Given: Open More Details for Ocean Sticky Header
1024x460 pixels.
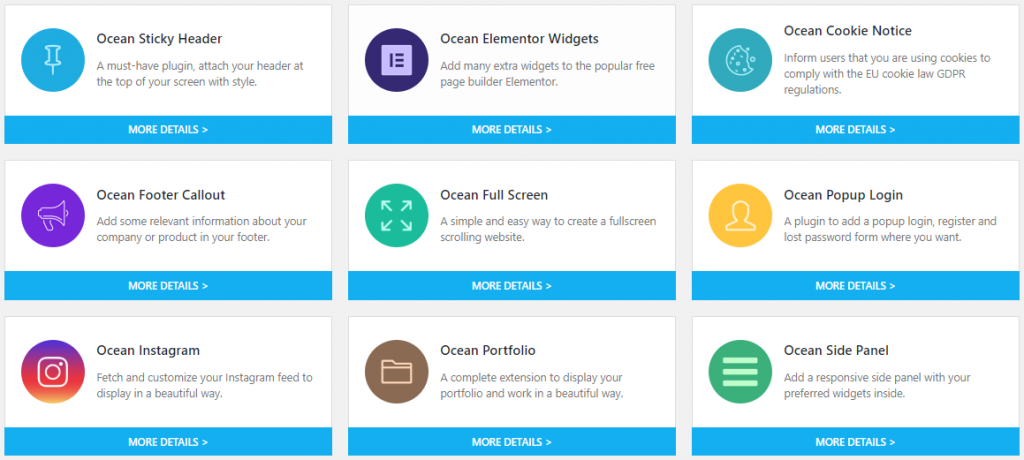Looking at the screenshot, I should click(x=168, y=129).
